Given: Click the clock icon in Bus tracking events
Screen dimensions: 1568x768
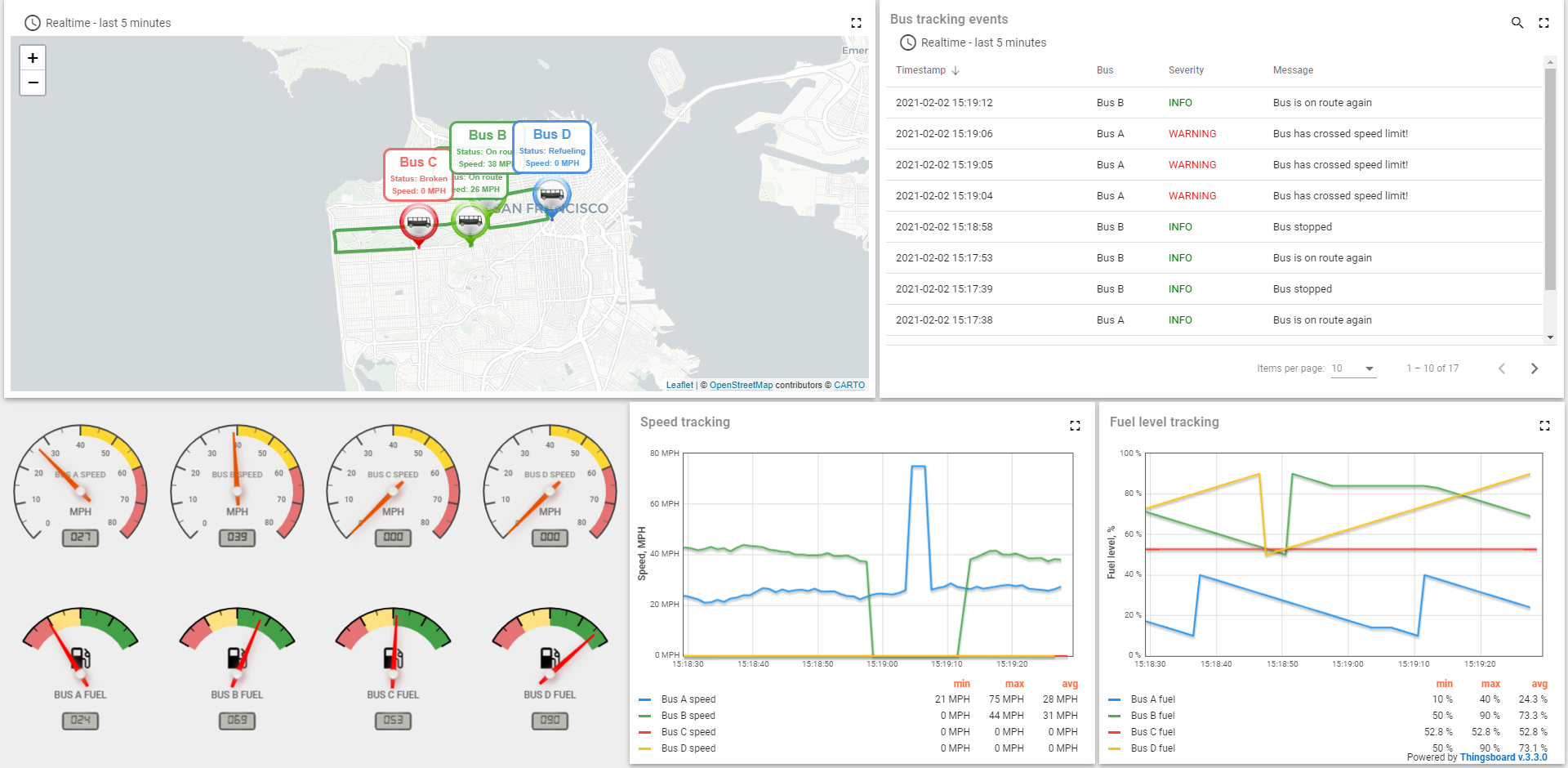Looking at the screenshot, I should coord(906,42).
